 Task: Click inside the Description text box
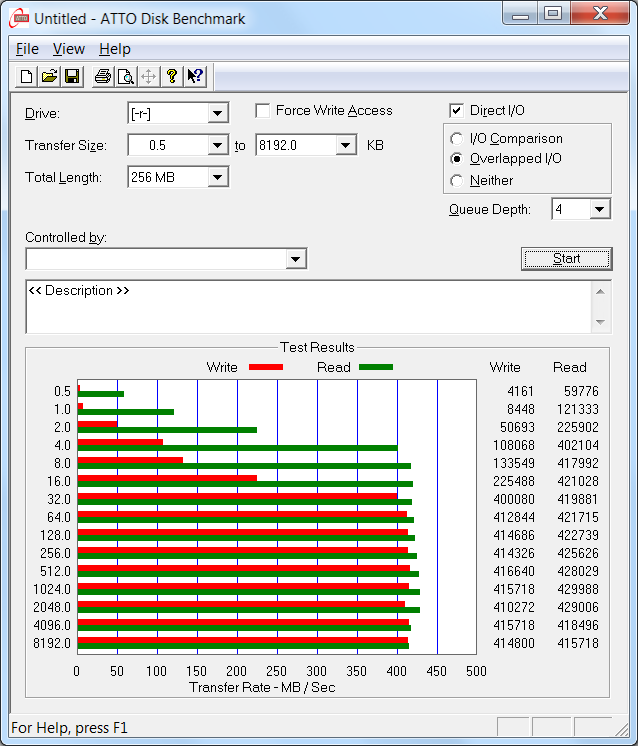[308, 307]
